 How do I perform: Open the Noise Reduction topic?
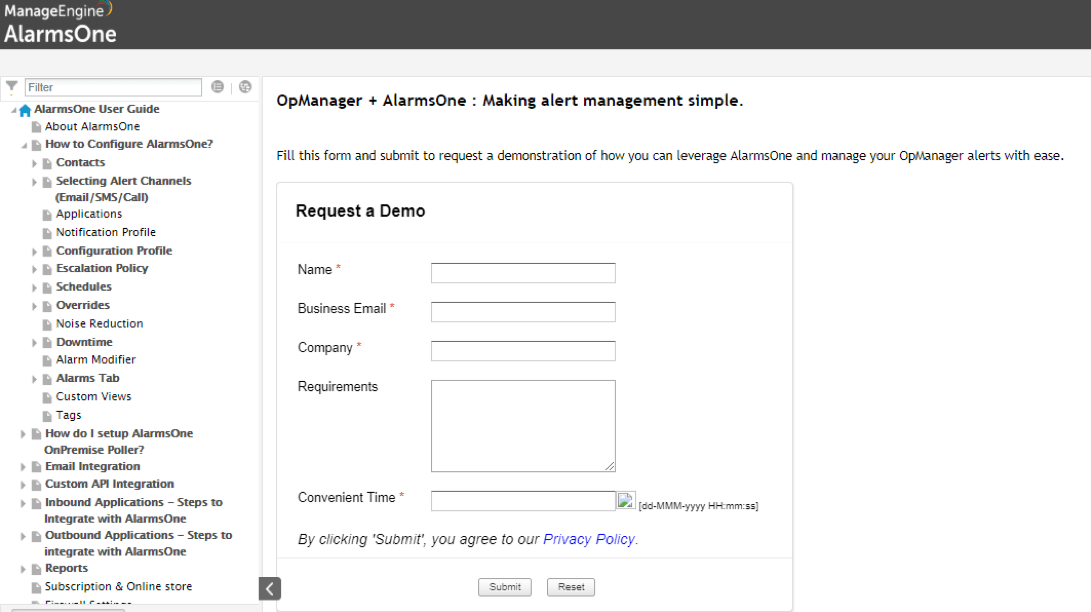[x=99, y=324]
